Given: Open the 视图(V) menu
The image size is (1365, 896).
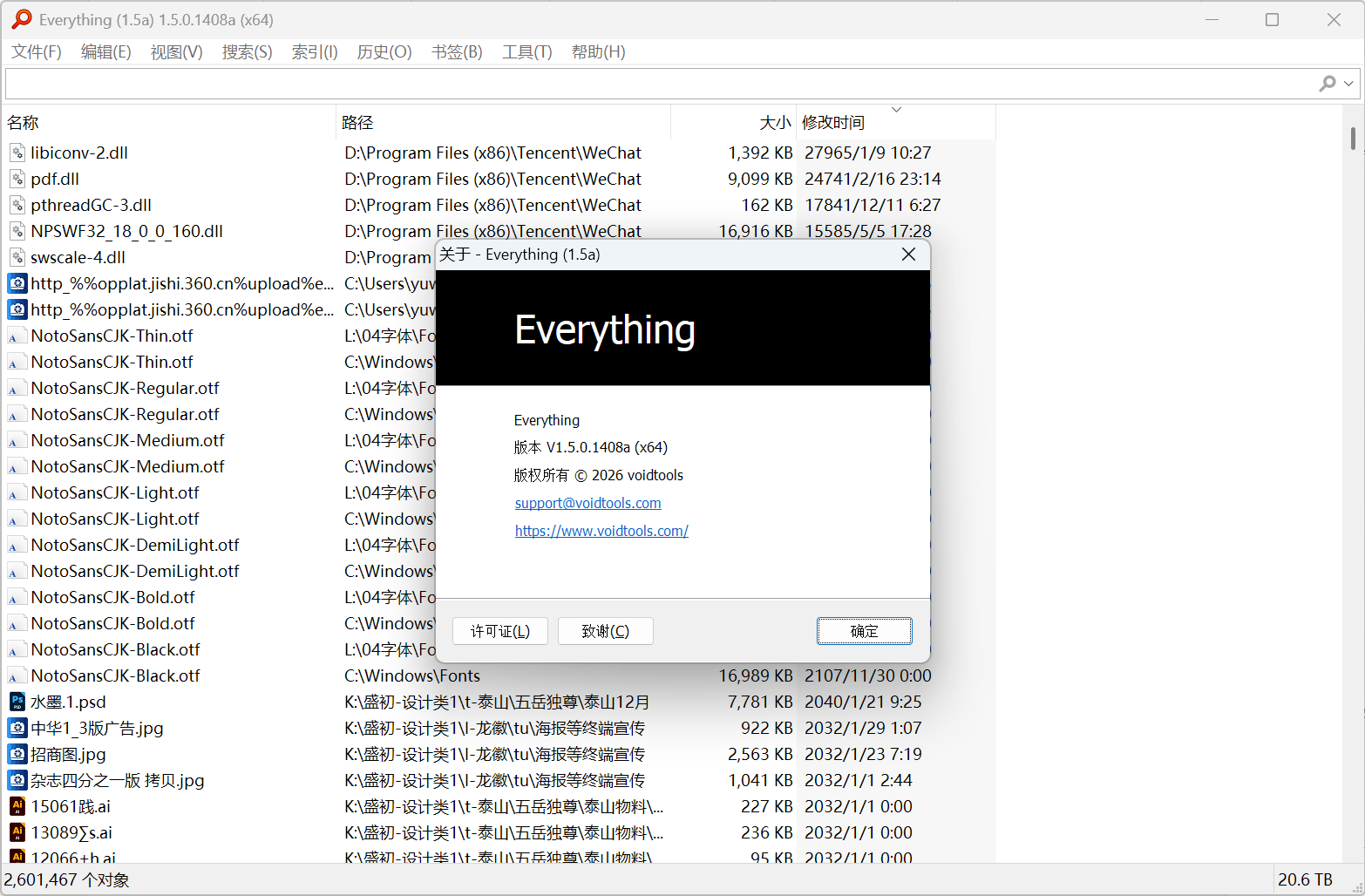Looking at the screenshot, I should [177, 52].
